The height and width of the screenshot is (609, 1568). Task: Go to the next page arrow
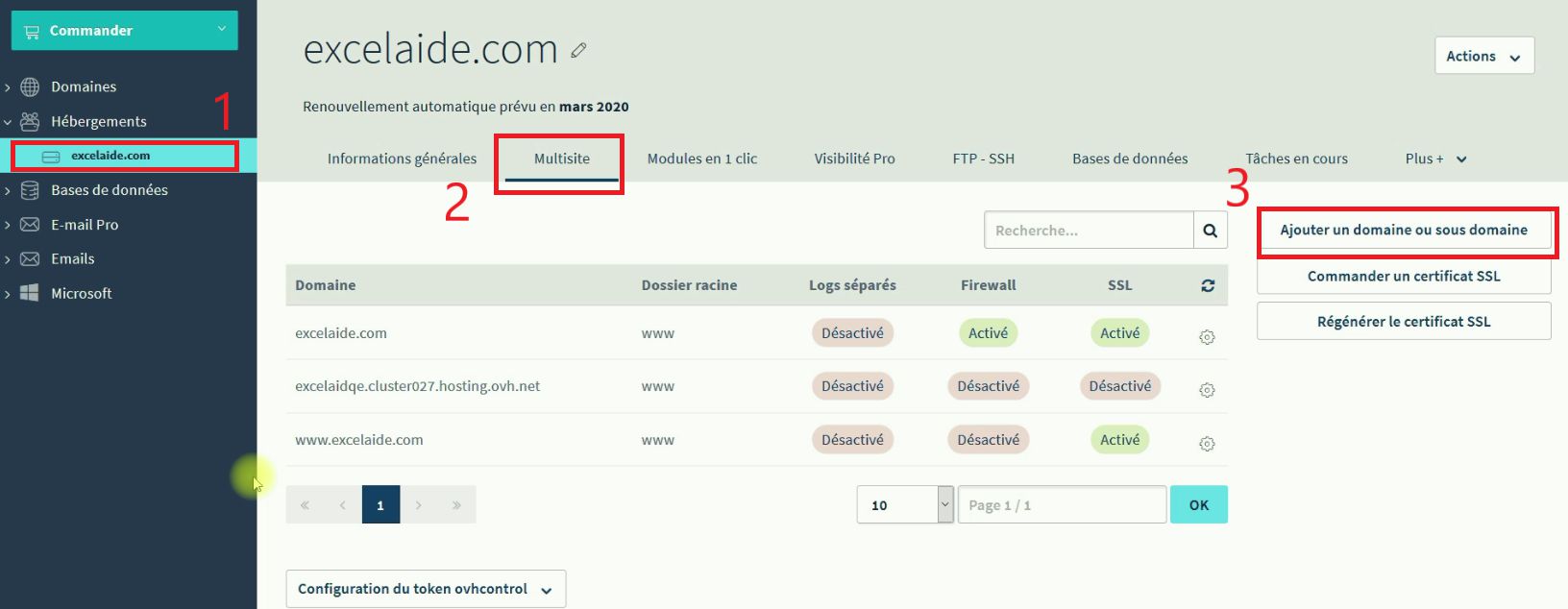pyautogui.click(x=419, y=504)
